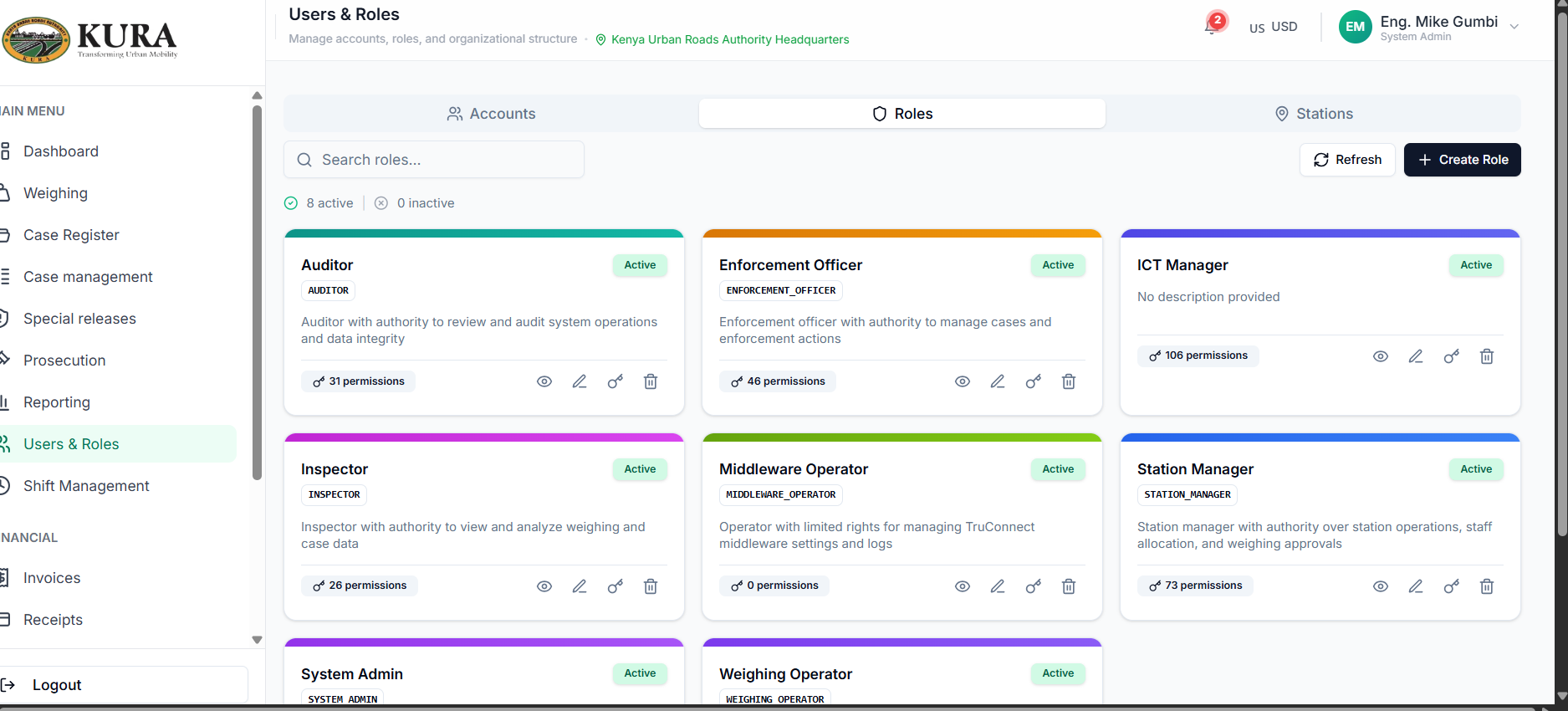Click the Create Role button

1462,160
